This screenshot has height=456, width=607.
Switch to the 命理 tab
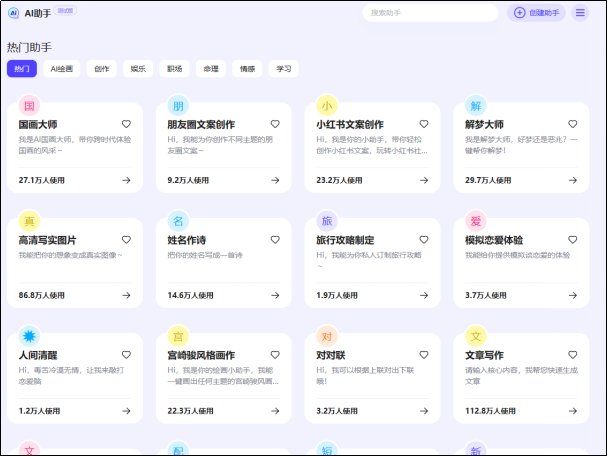click(x=211, y=69)
